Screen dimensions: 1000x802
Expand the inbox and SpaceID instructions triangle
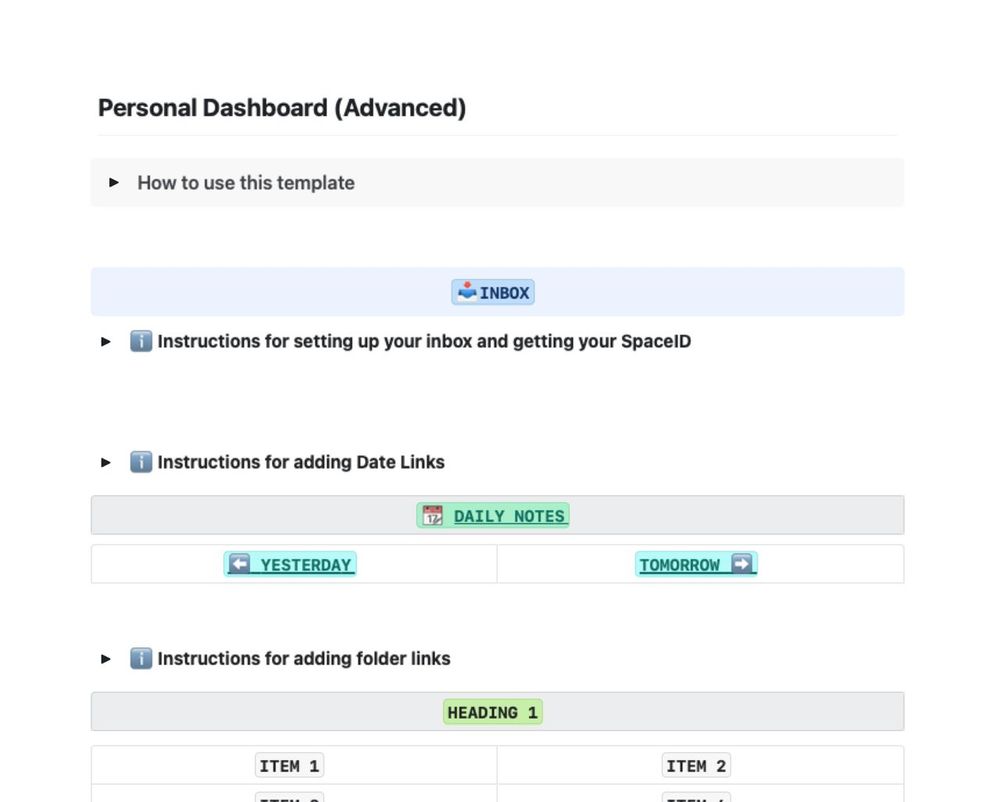tap(106, 342)
